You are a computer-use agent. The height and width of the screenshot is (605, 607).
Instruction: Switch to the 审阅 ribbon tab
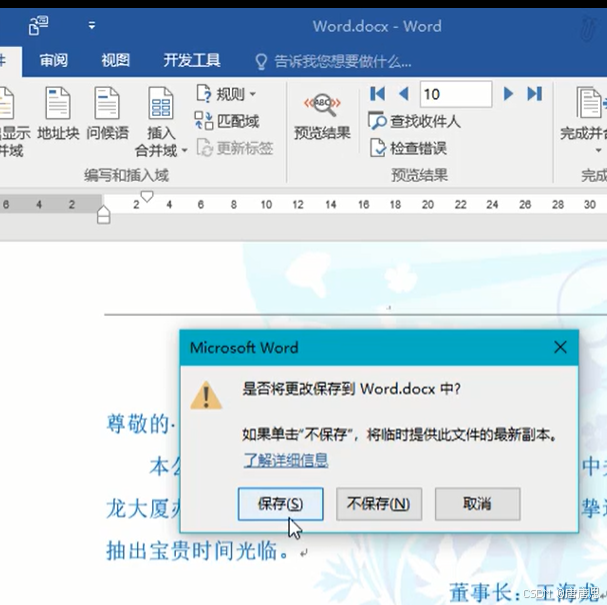click(53, 61)
